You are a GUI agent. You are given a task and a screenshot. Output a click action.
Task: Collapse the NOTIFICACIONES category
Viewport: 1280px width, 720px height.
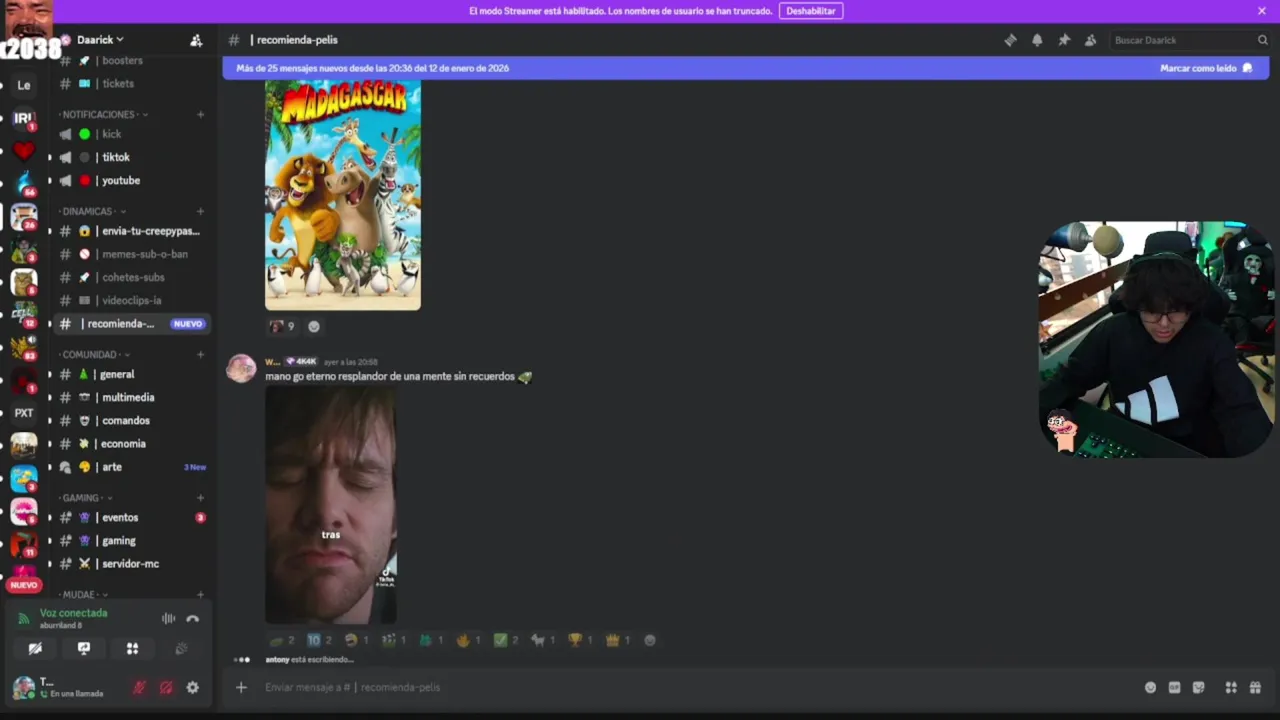click(104, 115)
